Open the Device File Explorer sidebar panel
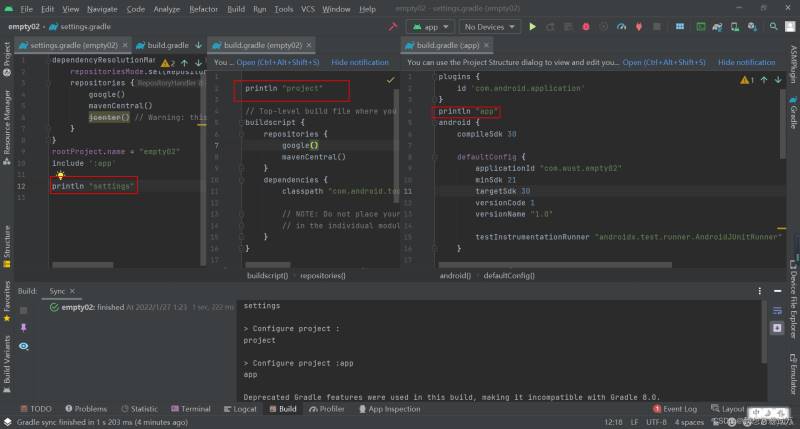The width and height of the screenshot is (800, 429). tap(793, 299)
